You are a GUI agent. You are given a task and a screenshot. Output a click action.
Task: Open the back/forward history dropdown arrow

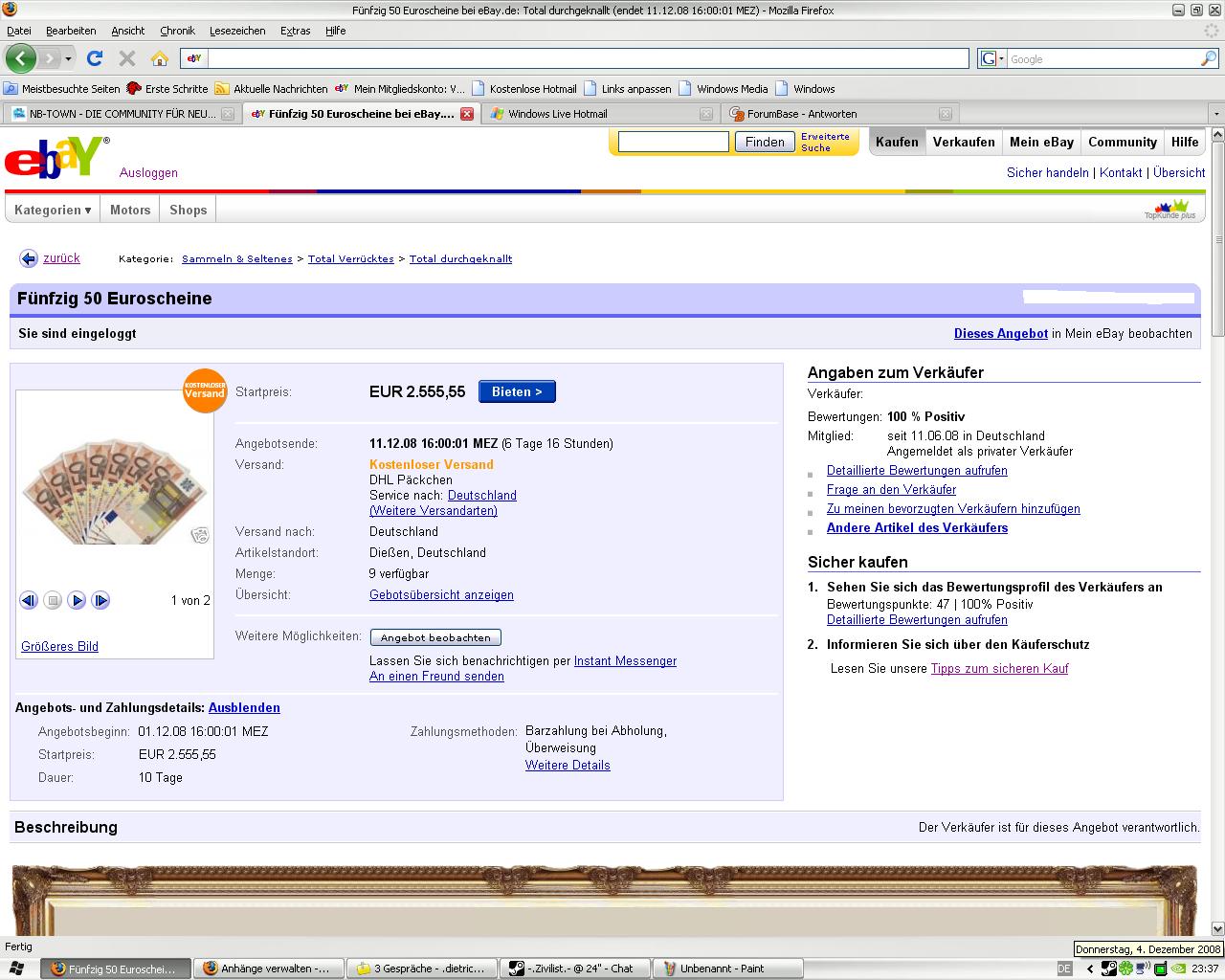(x=69, y=58)
